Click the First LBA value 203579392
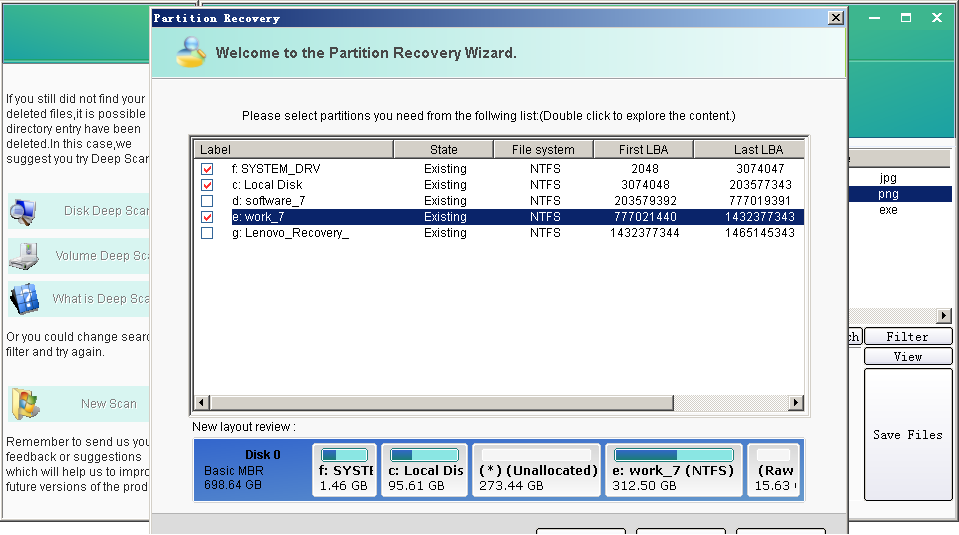This screenshot has width=959, height=535. coord(645,201)
